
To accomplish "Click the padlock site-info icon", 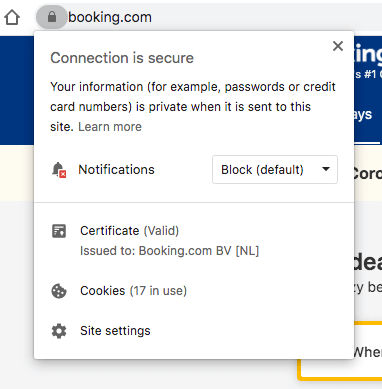I will pyautogui.click(x=52, y=17).
